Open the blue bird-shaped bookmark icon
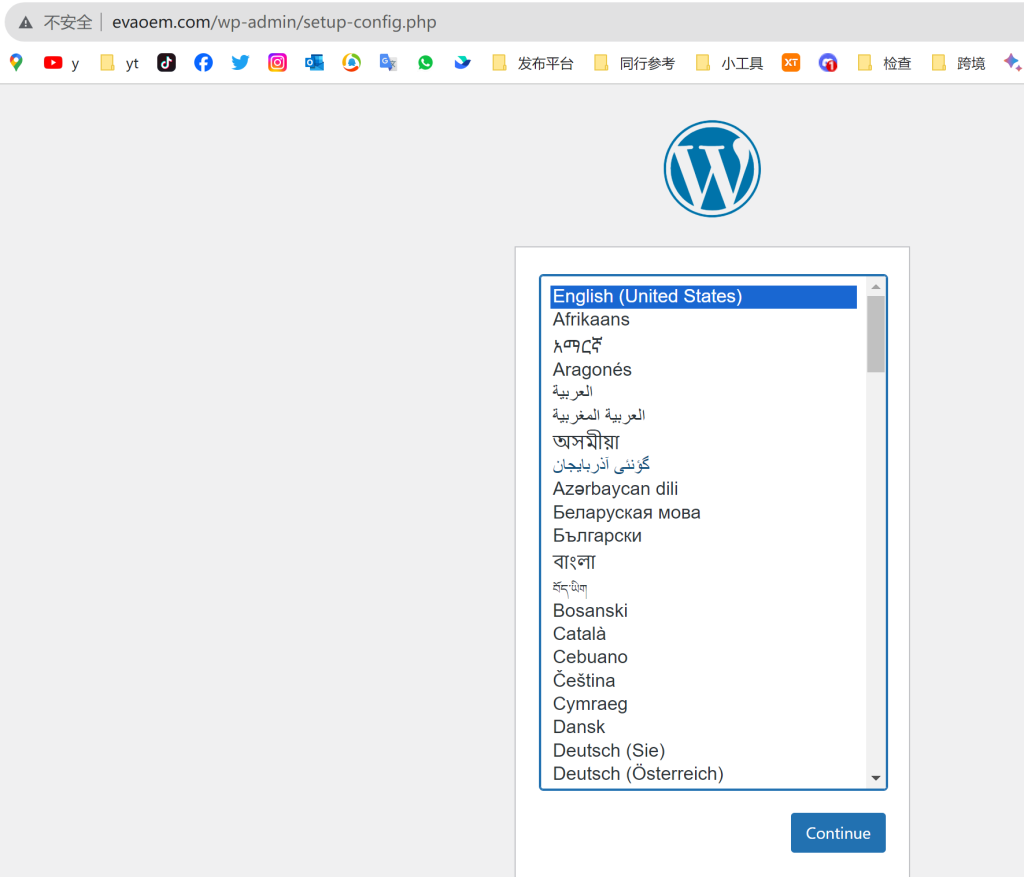1024x877 pixels. click(x=462, y=63)
